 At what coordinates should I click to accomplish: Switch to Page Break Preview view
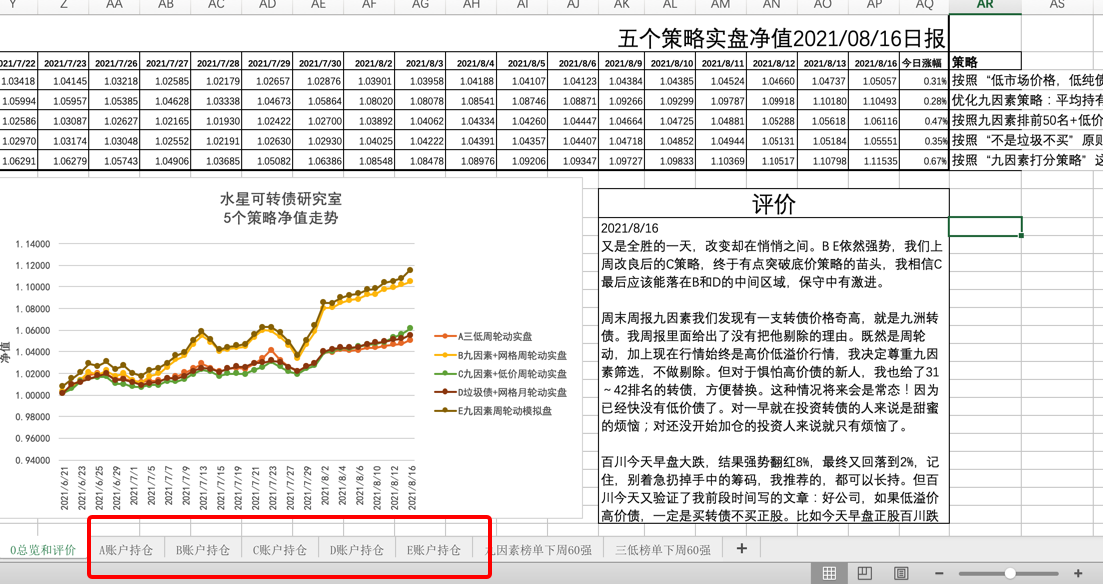pos(901,573)
